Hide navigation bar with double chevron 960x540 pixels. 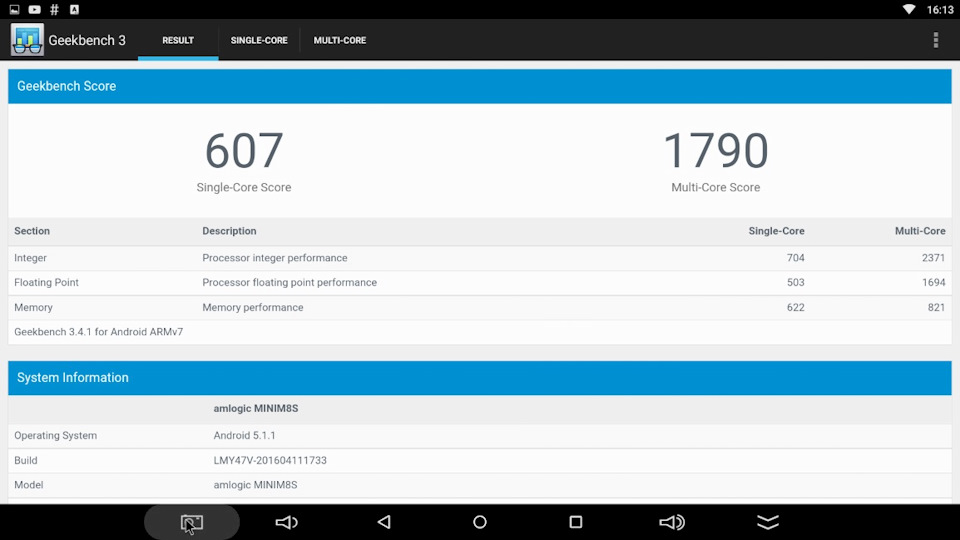(x=768, y=522)
